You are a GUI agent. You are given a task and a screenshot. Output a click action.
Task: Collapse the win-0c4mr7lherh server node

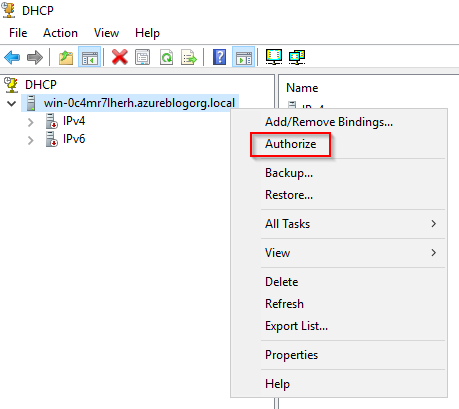point(12,103)
